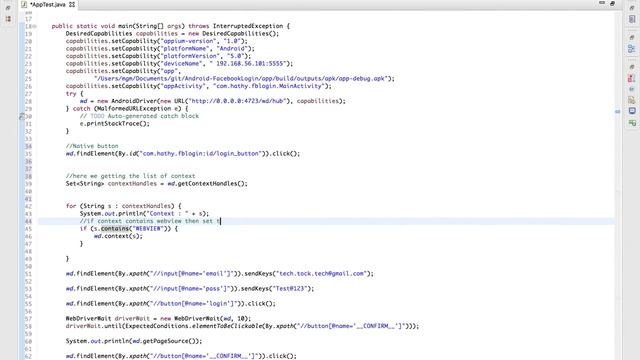
Task: Click the WebDriverWait declaration on line 57
Action: coord(158,319)
